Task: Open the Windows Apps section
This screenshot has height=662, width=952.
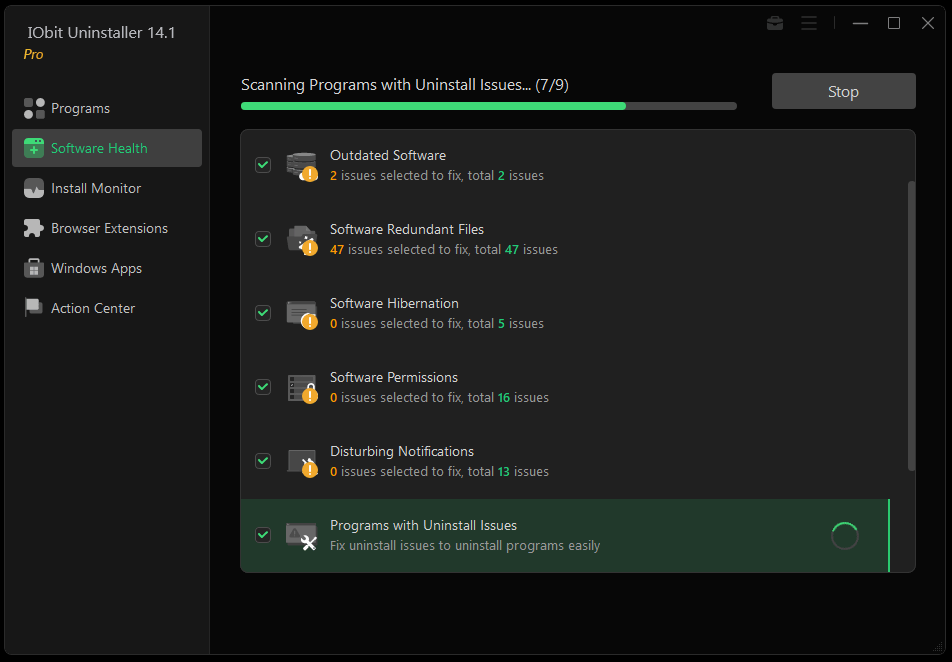Action: tap(107, 268)
